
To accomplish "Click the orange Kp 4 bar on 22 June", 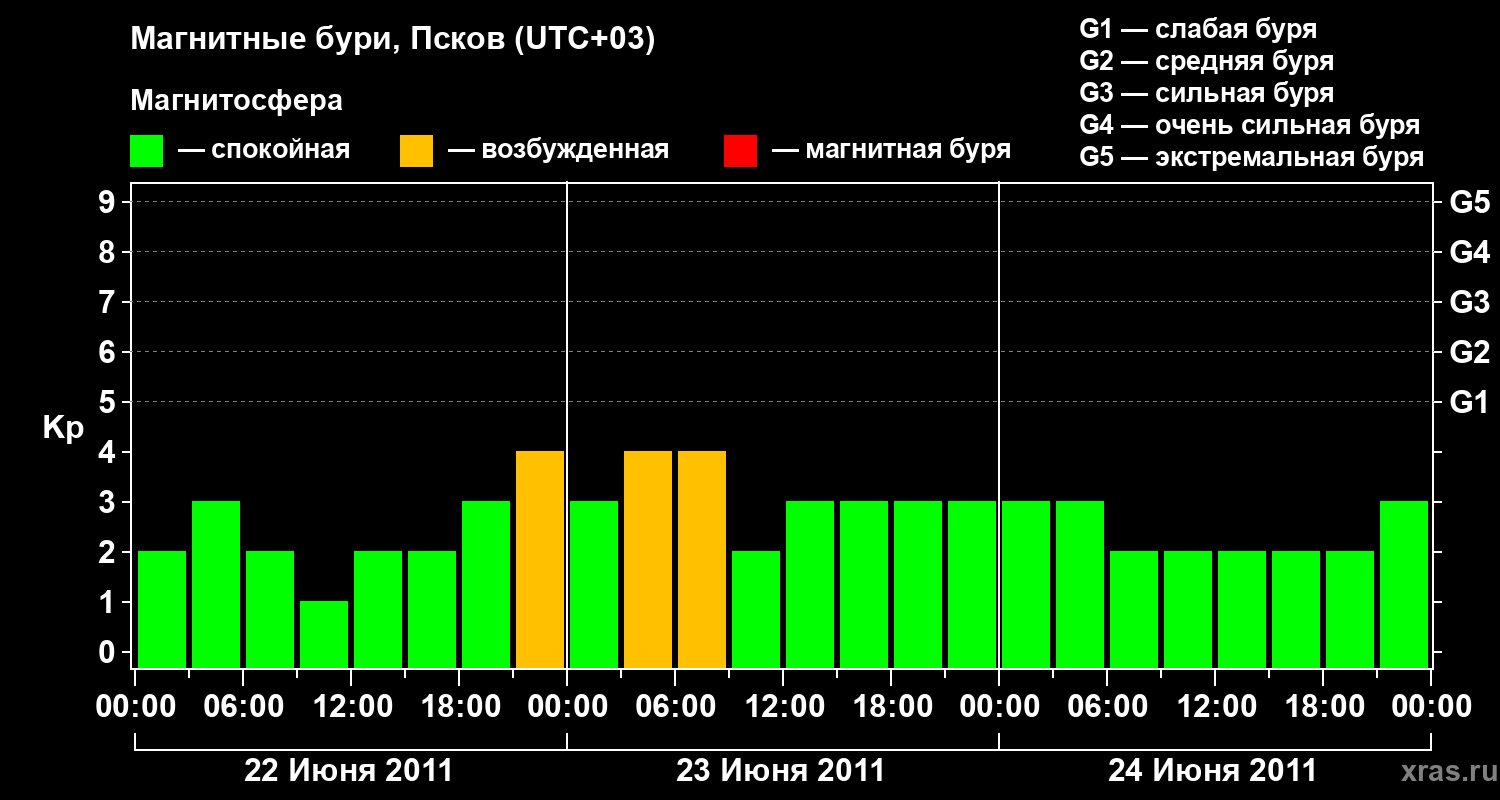I will click(x=540, y=559).
